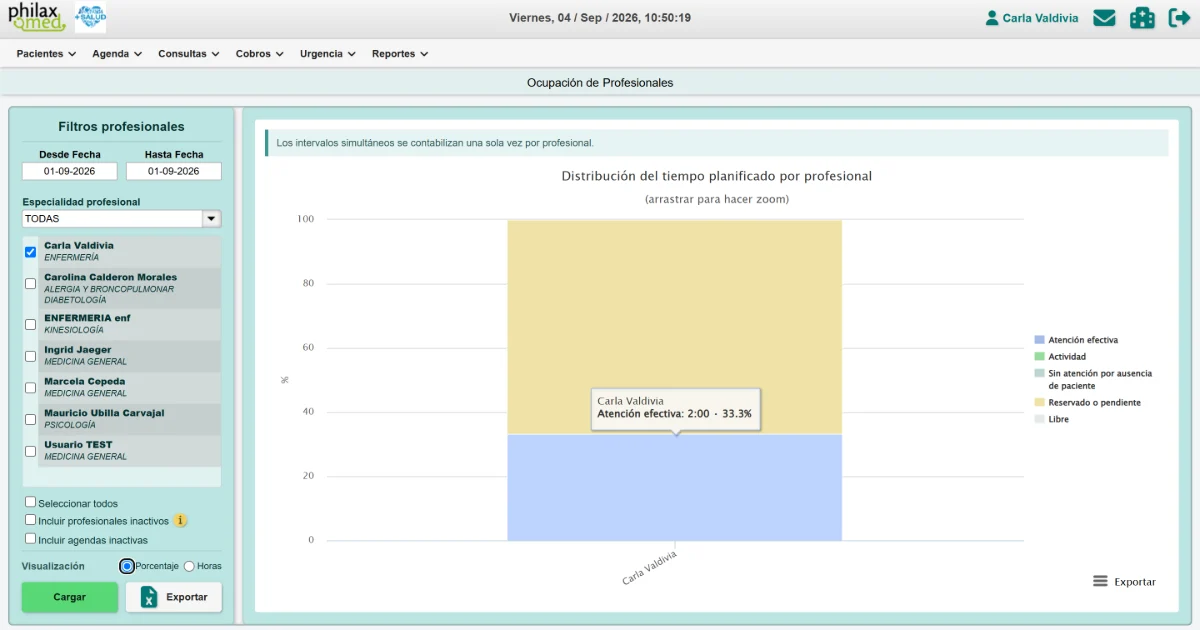Log out using the exit icon

(1179, 18)
